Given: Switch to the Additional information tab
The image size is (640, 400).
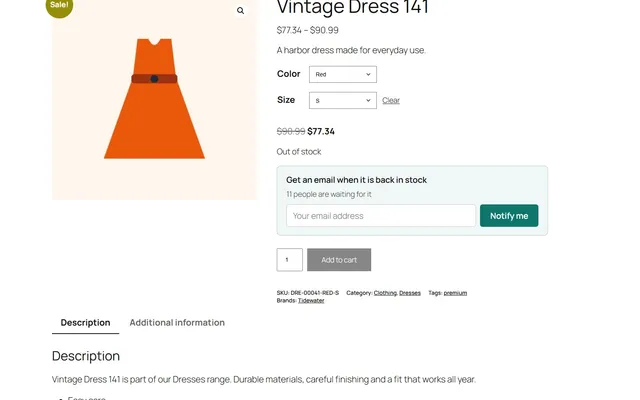Looking at the screenshot, I should coord(177,322).
